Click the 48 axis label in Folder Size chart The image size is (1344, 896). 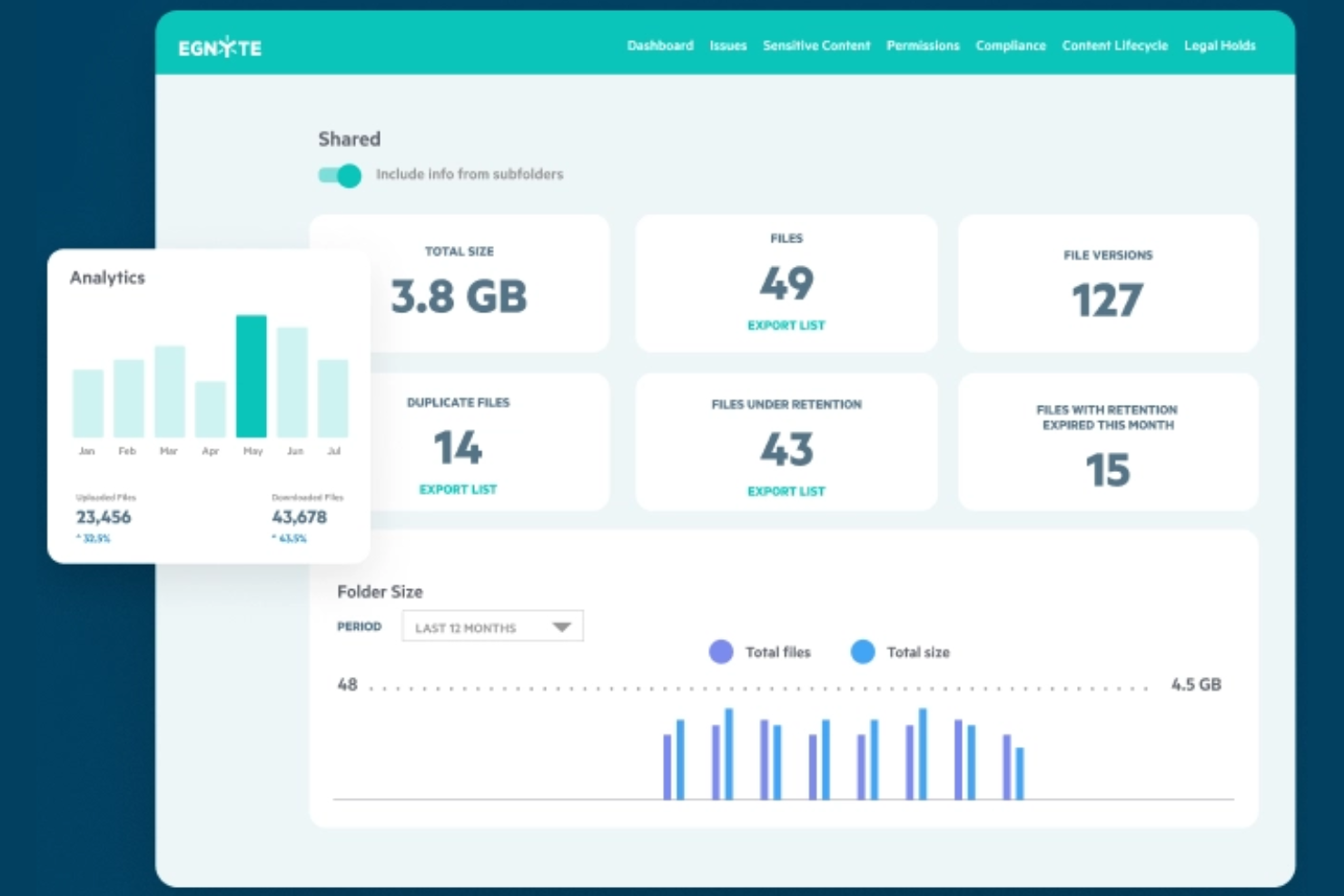[348, 684]
